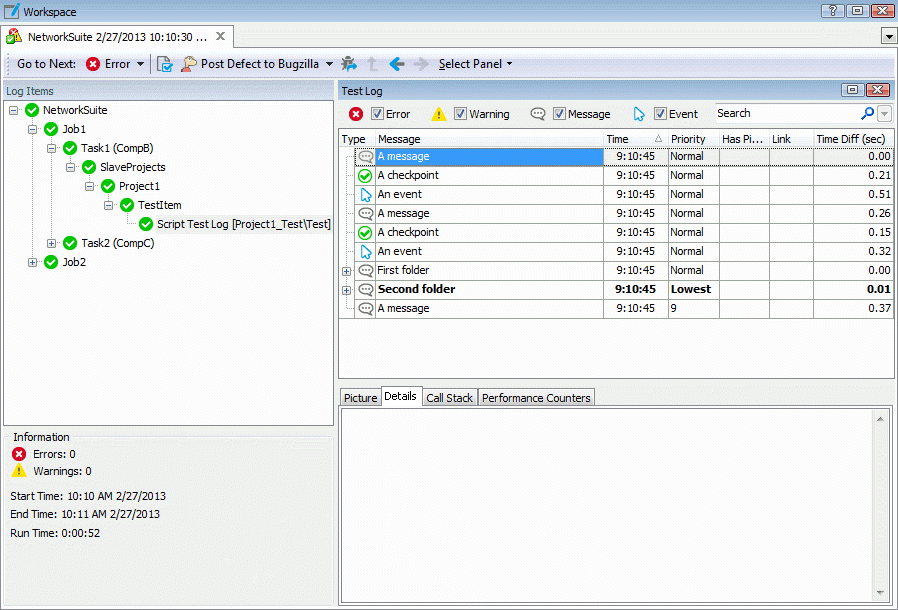898x610 pixels.
Task: Click the grey forward arrow icon
Action: click(x=421, y=64)
